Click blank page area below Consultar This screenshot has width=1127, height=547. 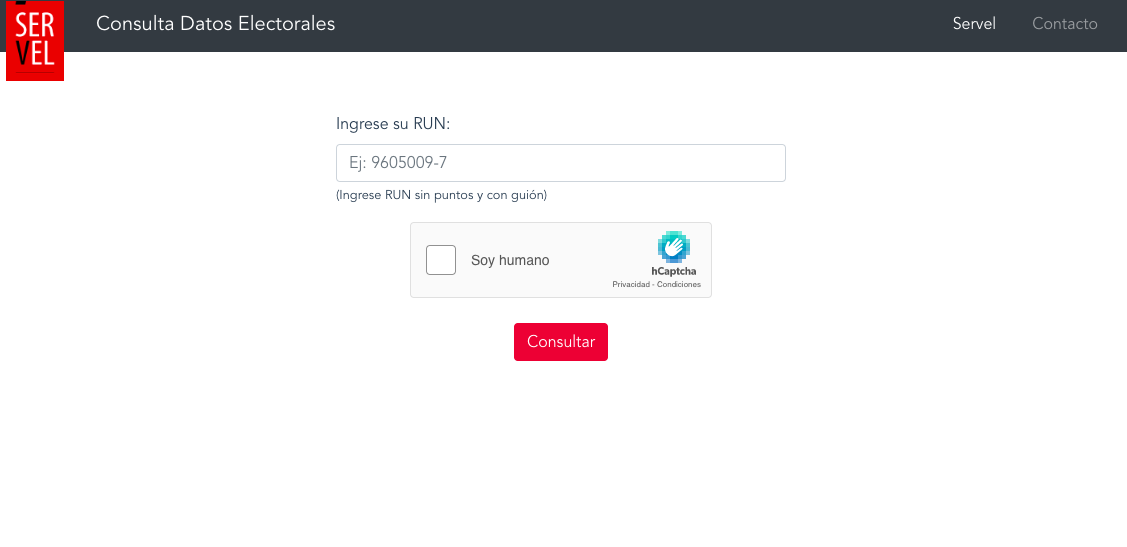[x=561, y=450]
